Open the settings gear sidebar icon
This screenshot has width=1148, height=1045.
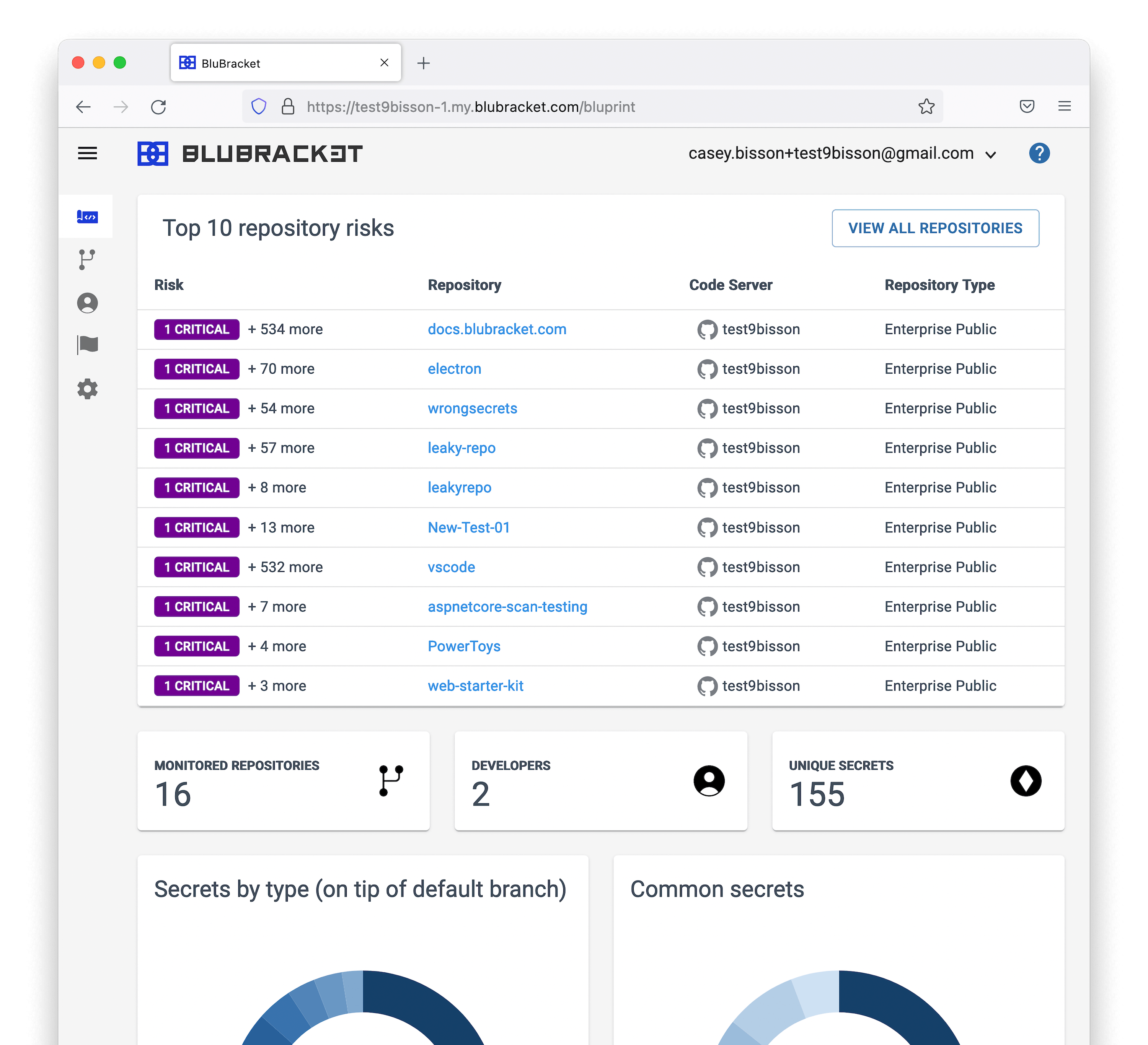(x=87, y=389)
